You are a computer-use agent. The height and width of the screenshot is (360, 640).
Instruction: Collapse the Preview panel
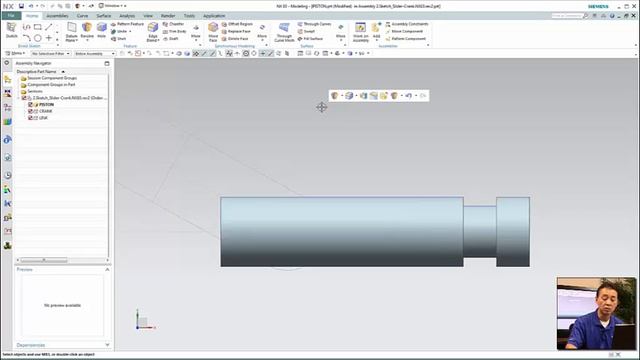(107, 269)
